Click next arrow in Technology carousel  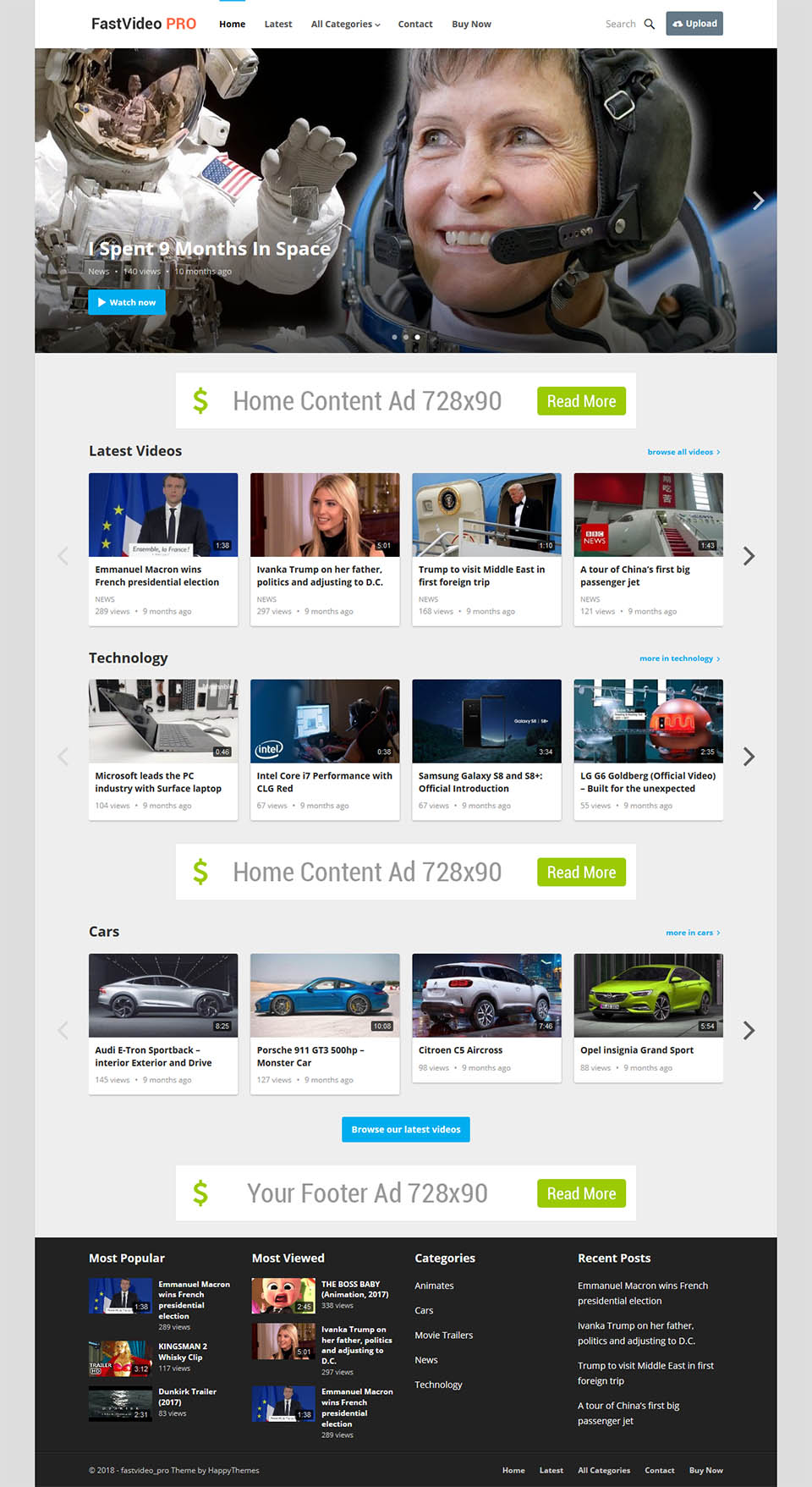[749, 757]
